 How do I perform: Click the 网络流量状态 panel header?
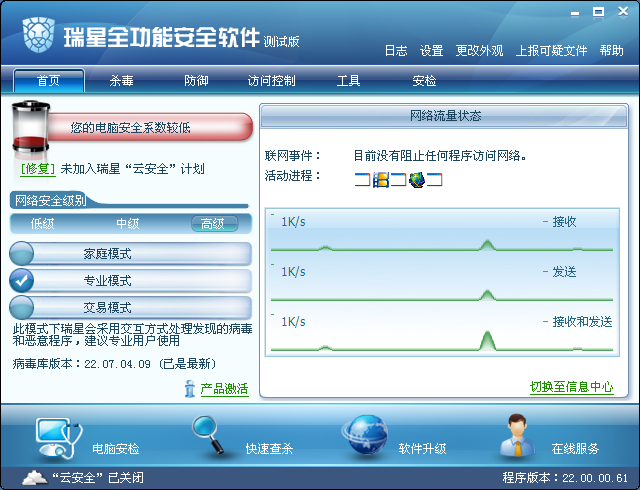tap(444, 116)
